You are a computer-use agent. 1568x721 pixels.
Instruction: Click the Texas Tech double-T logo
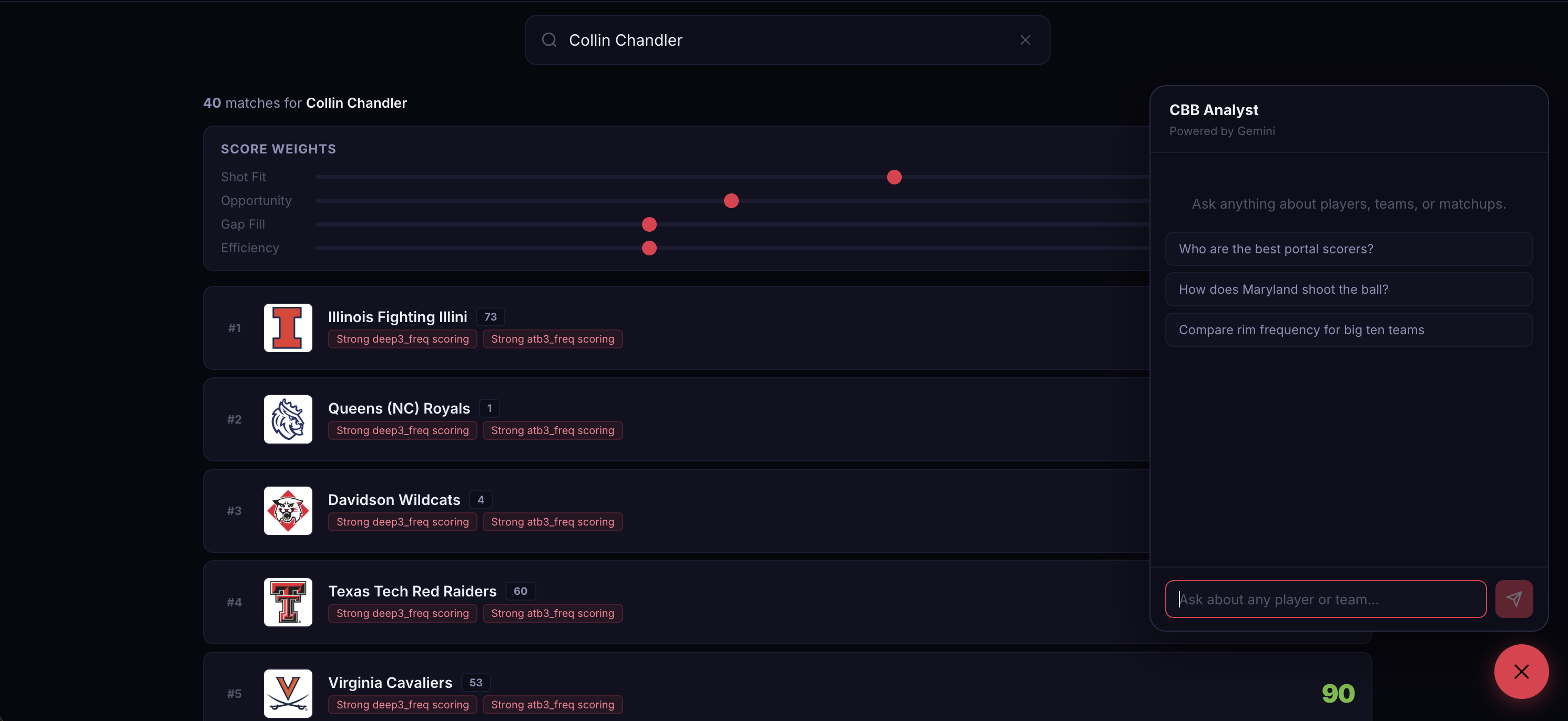(288, 602)
